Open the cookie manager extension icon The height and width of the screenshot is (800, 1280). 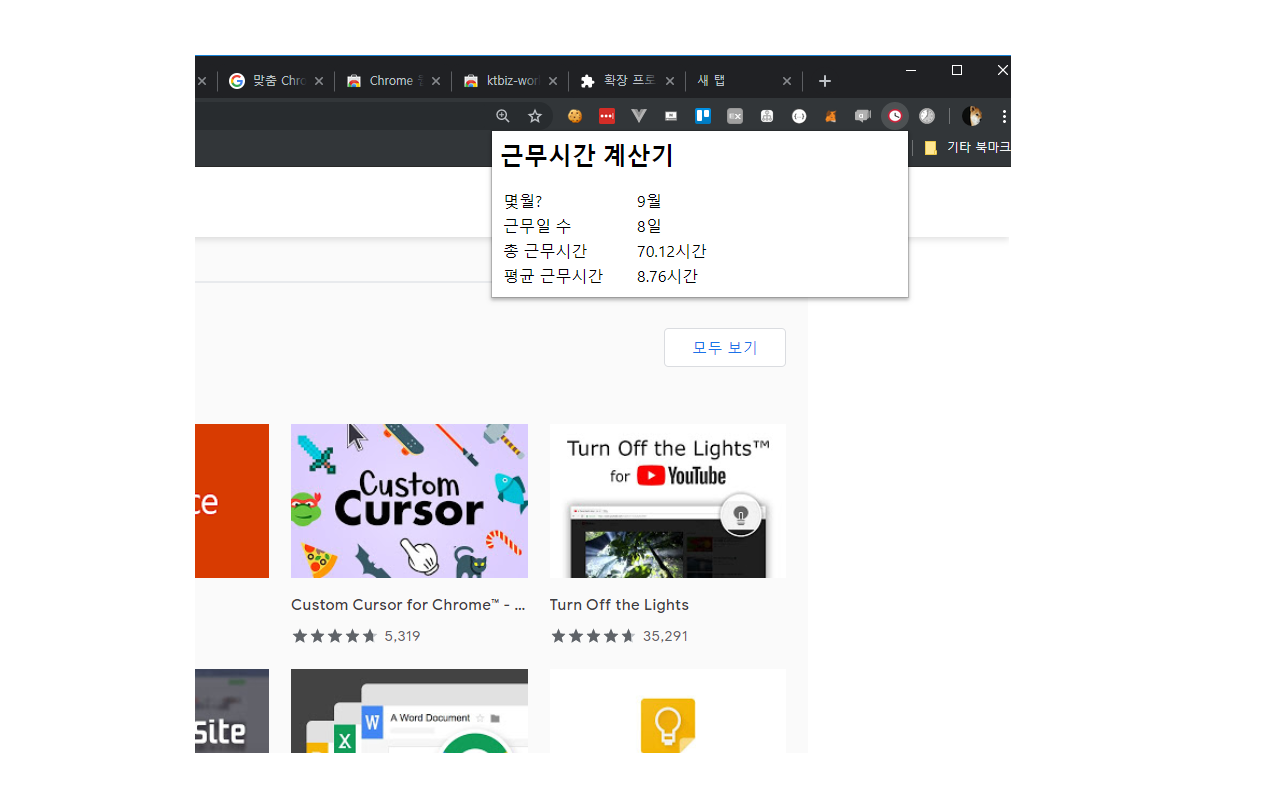[x=575, y=115]
